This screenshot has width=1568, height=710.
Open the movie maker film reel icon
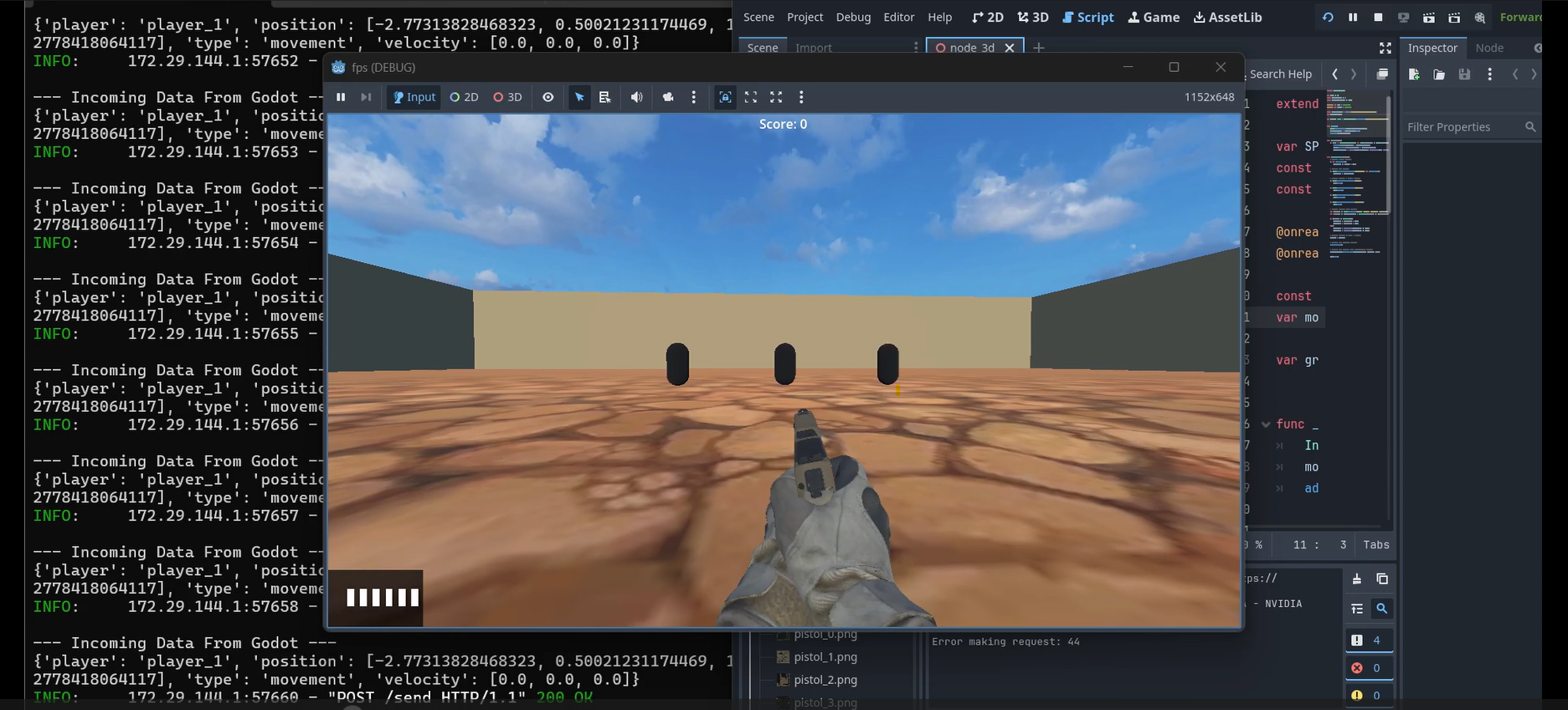[1480, 17]
